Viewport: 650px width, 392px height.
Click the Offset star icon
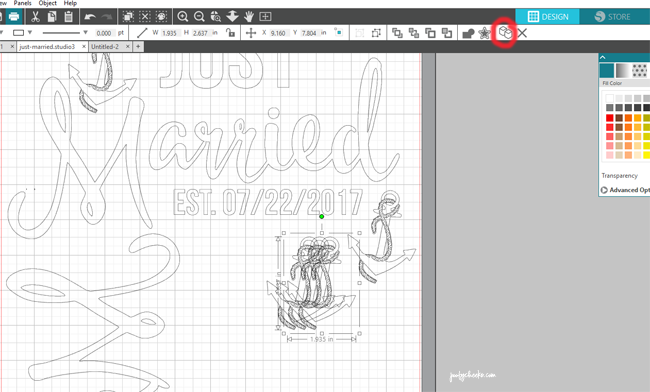tap(484, 33)
